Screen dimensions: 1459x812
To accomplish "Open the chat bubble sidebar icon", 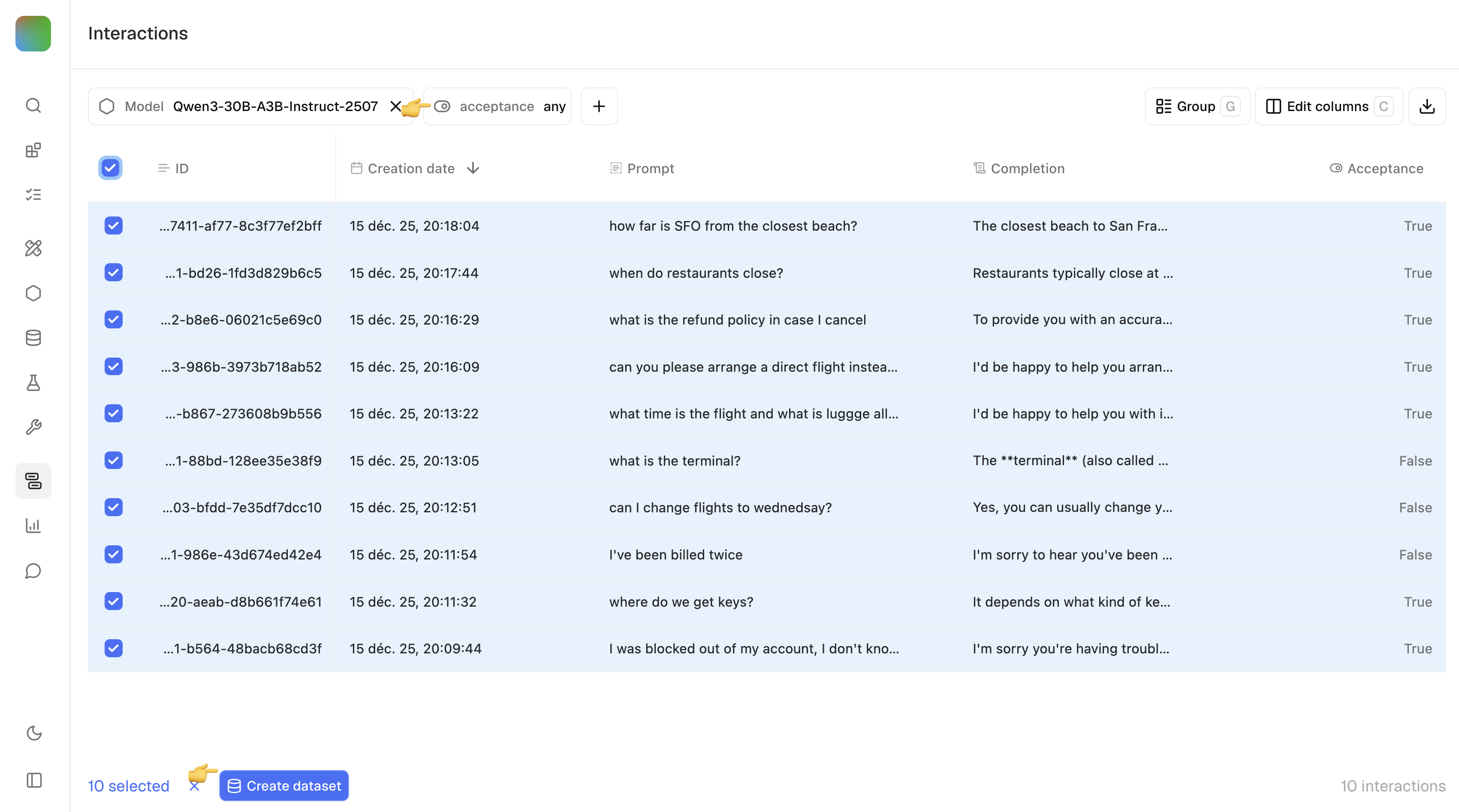I will coord(33,571).
